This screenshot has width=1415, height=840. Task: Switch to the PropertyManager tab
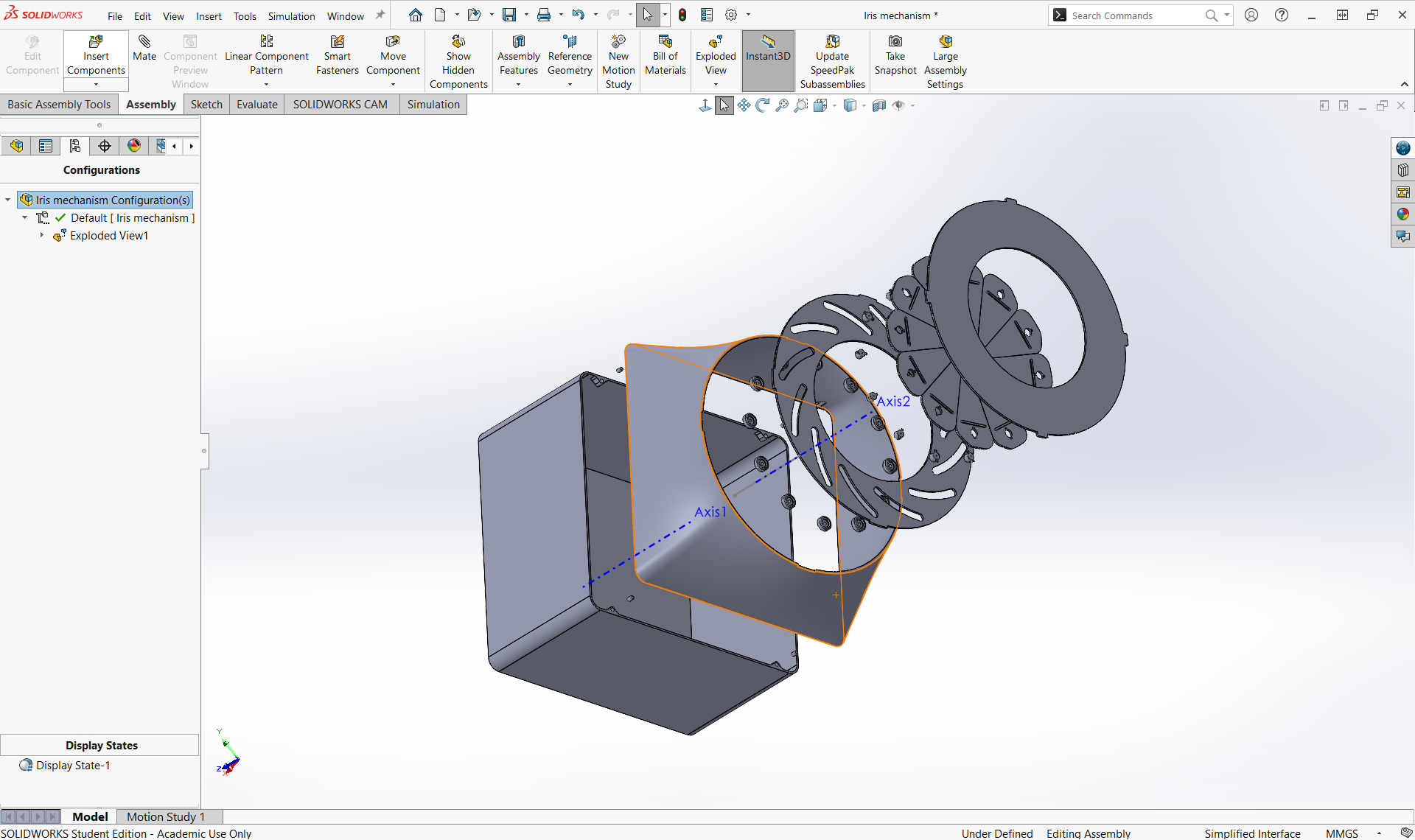(x=46, y=146)
